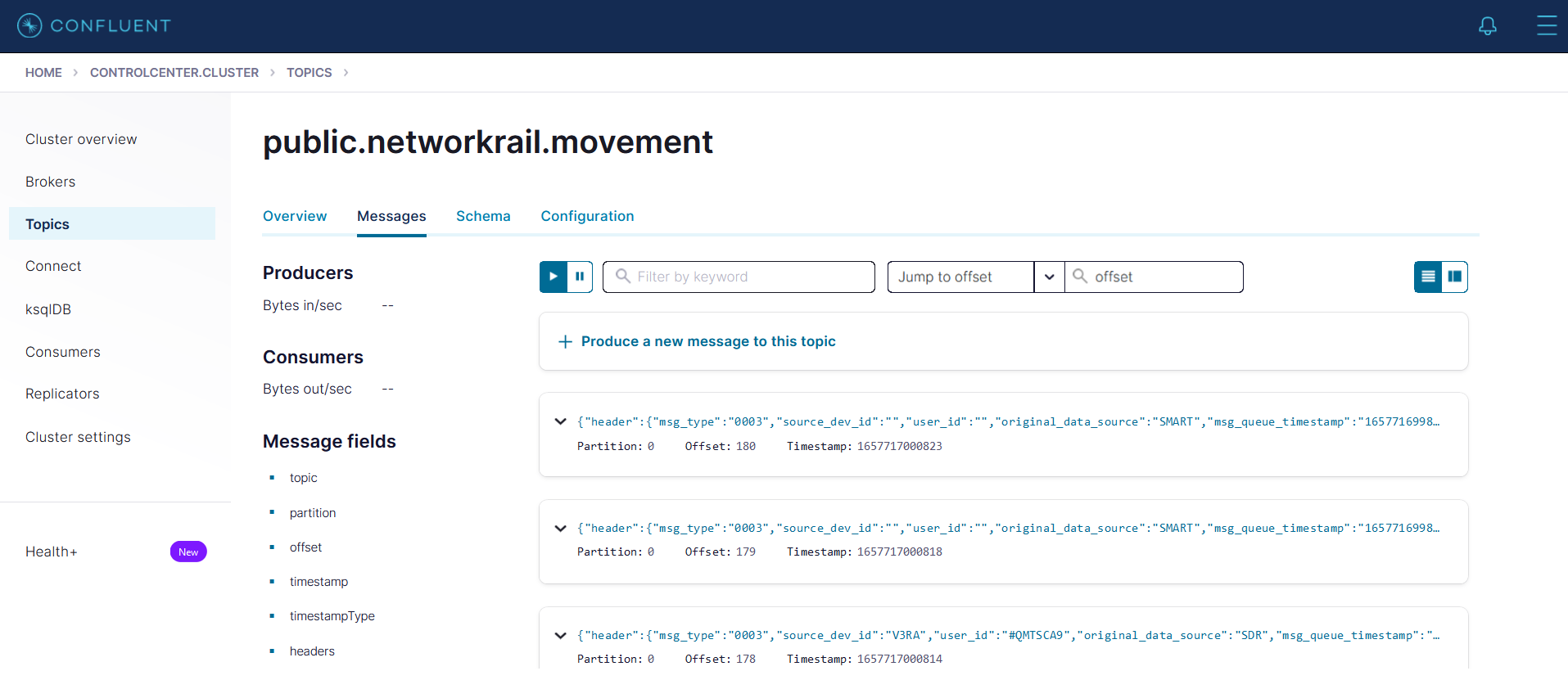This screenshot has height=680, width=1568.
Task: Expand message at offset 179
Action: [560, 528]
